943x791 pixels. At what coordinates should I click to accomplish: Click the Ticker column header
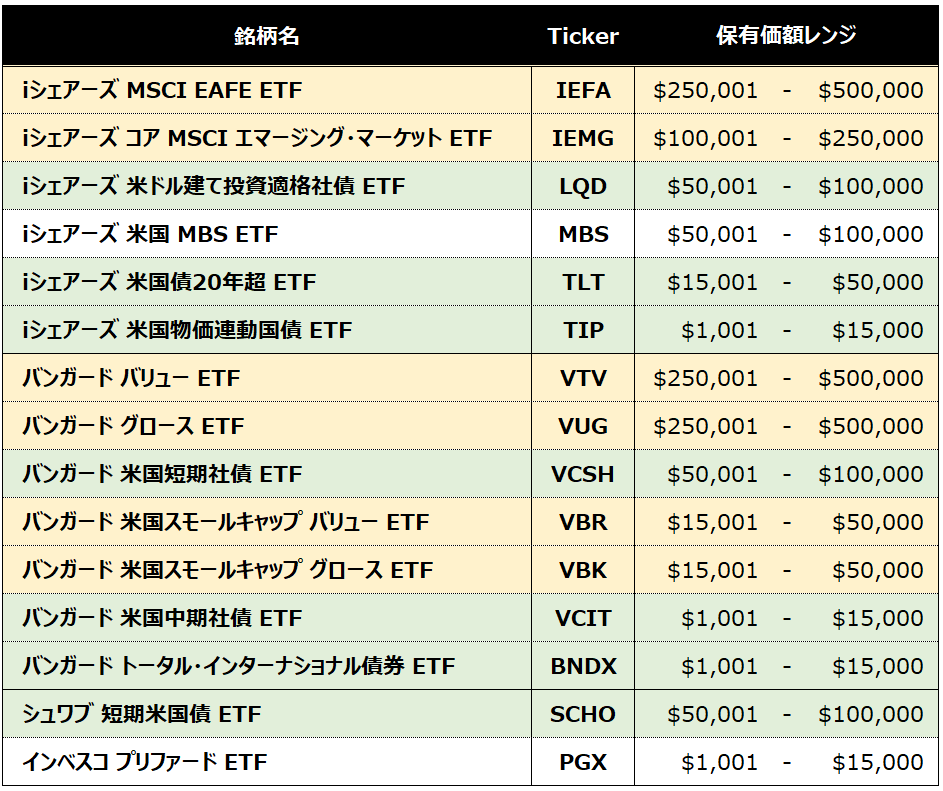tap(583, 36)
